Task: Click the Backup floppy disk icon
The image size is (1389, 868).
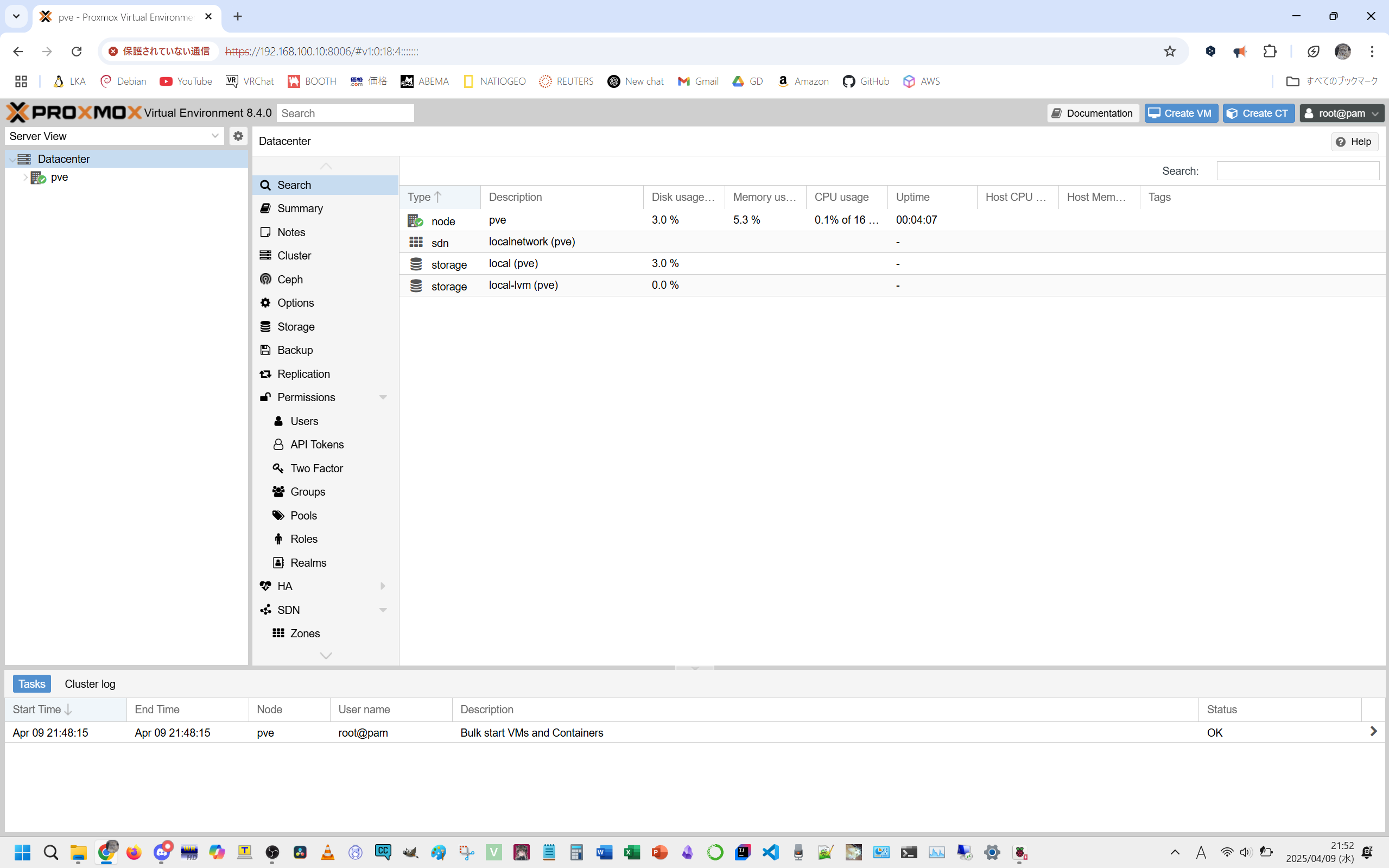Action: [265, 350]
